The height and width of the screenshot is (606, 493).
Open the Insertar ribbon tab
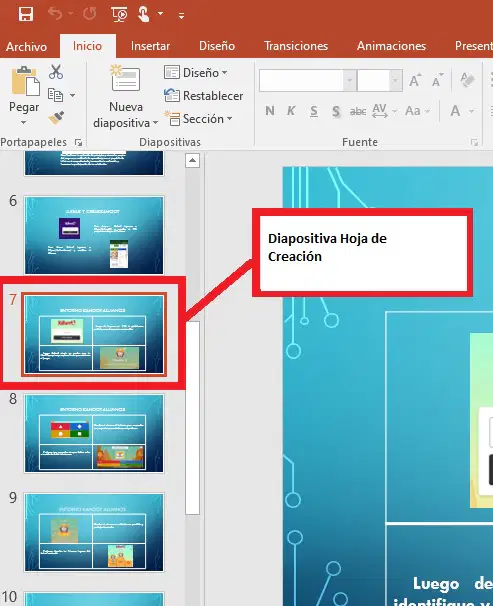[150, 46]
